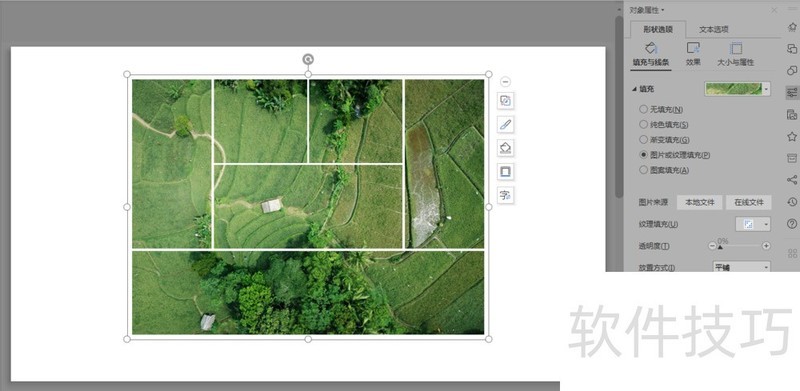Viewport: 800px width, 391px height.
Task: Select the shape fill bucket floating icon
Action: [x=505, y=148]
